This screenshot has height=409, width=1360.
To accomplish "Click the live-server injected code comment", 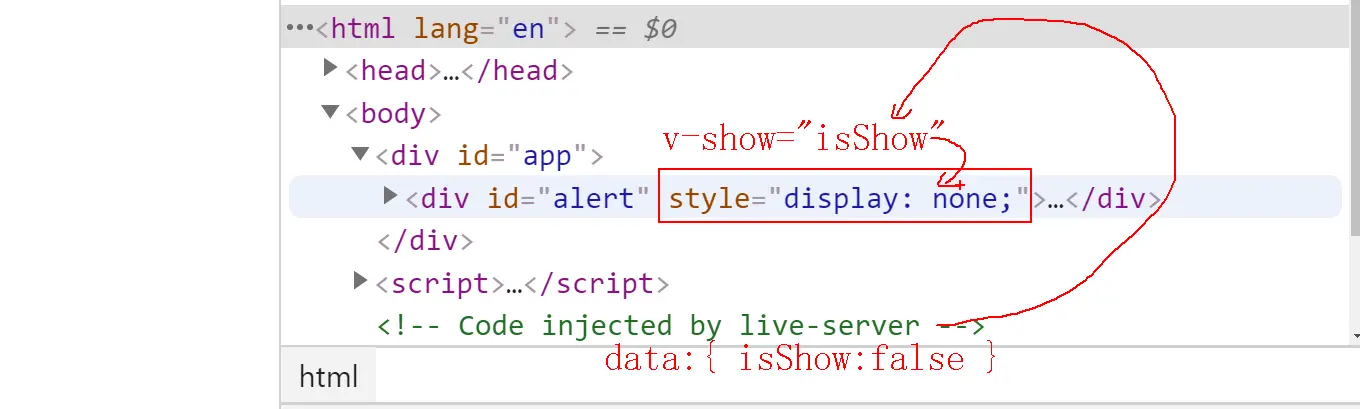I will point(681,326).
